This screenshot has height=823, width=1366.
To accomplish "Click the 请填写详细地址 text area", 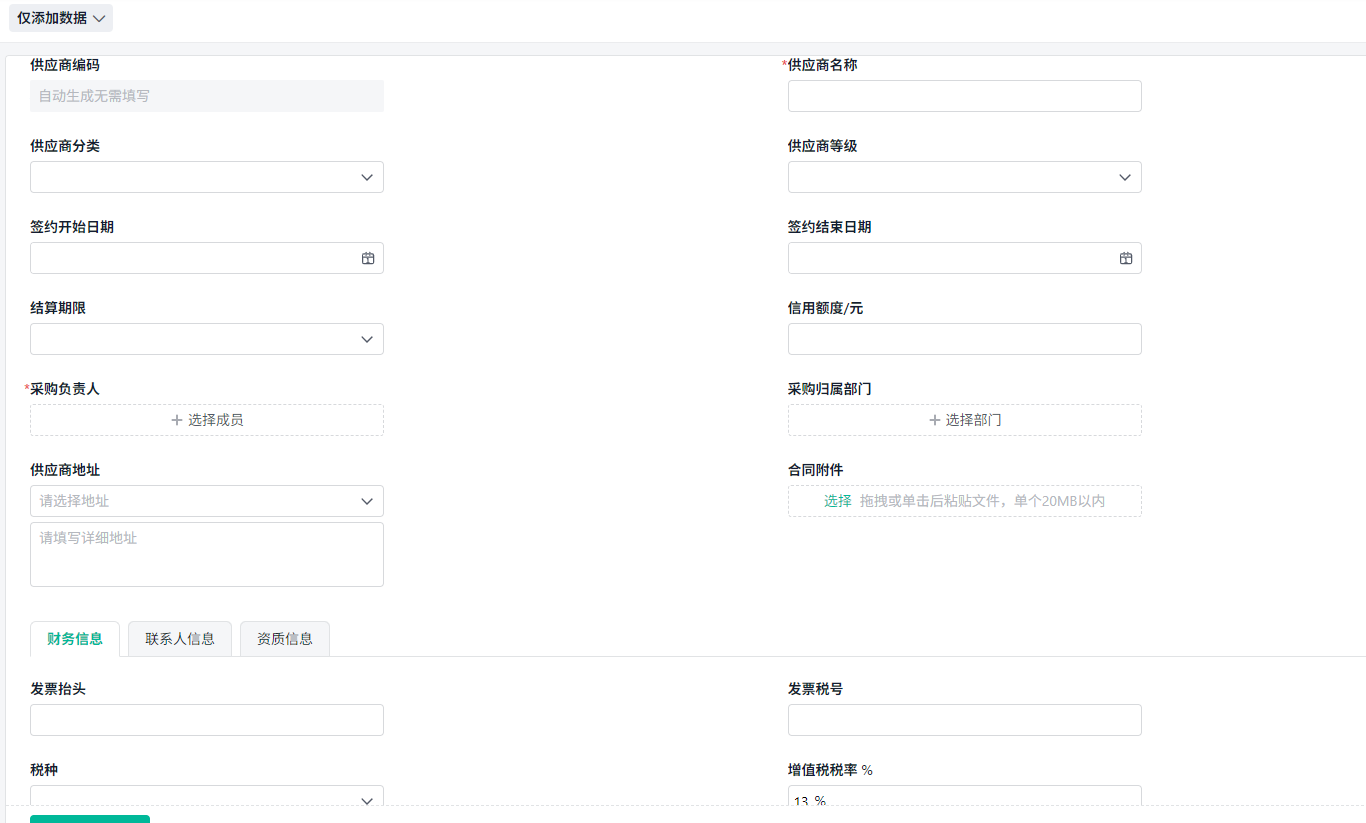I will [x=207, y=554].
